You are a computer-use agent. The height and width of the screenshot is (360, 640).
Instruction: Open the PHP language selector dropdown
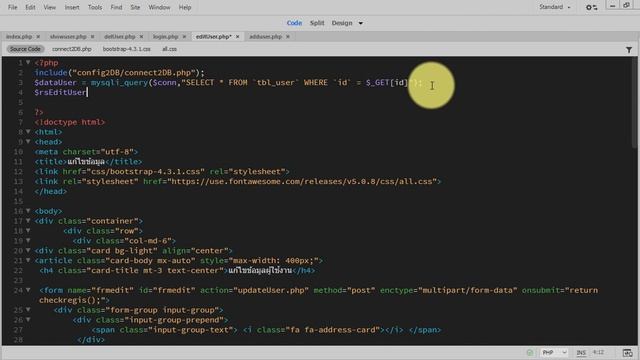click(x=554, y=352)
